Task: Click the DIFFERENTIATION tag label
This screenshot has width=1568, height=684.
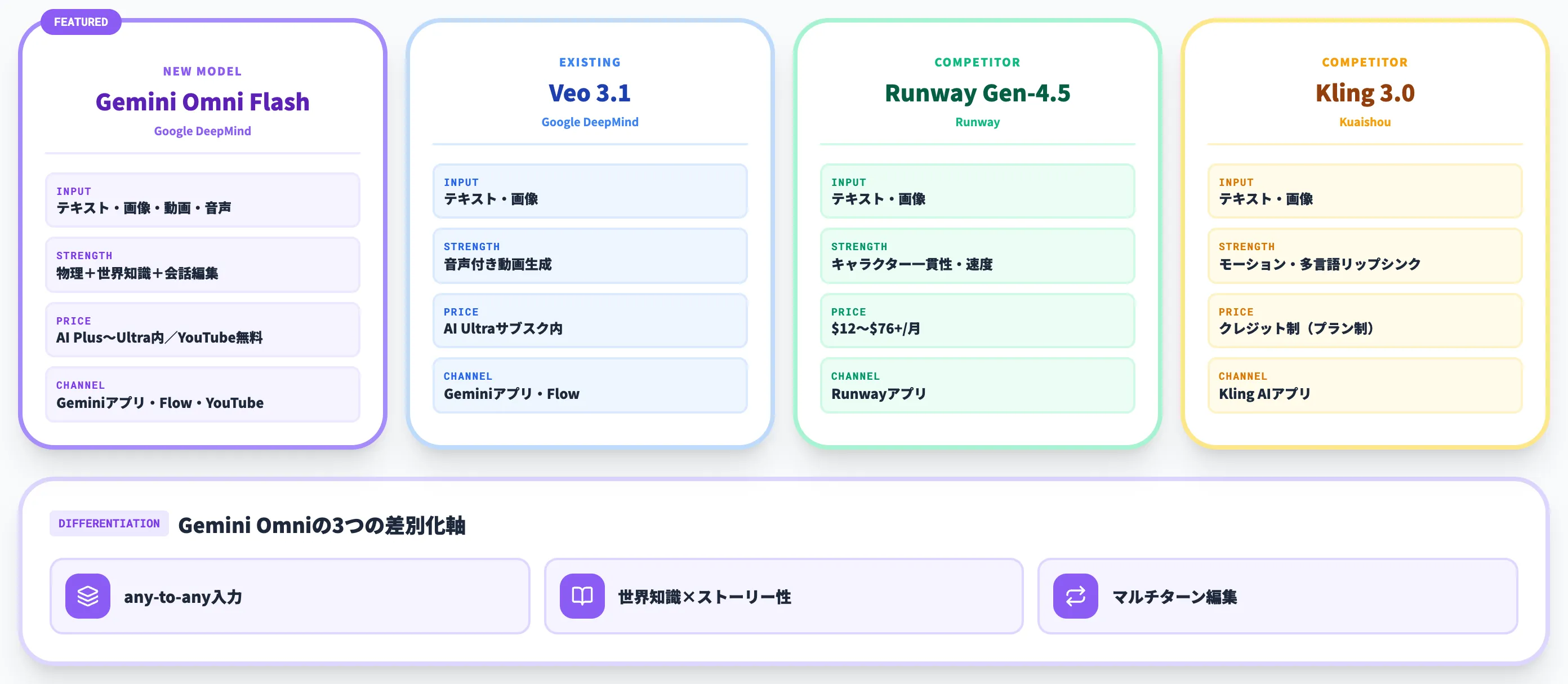Action: pyautogui.click(x=109, y=523)
